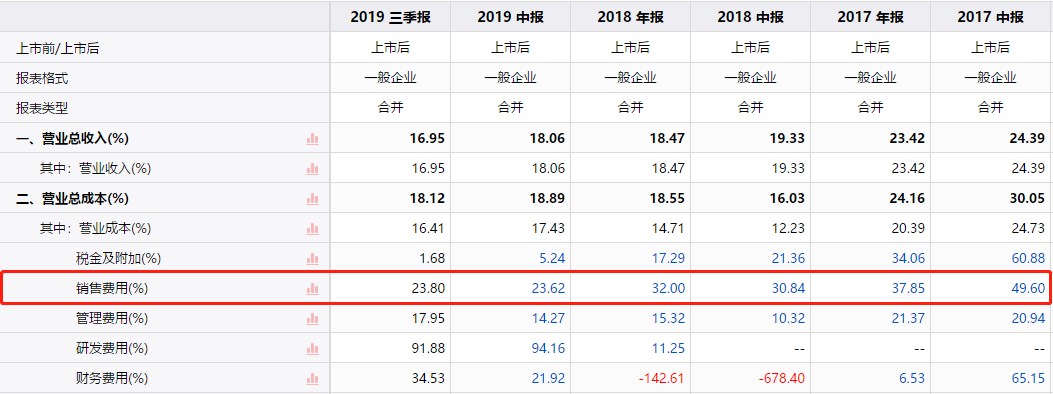This screenshot has height=394, width=1053.
Task: Open linked value 11.25 in 研发费用 row
Action: point(668,348)
